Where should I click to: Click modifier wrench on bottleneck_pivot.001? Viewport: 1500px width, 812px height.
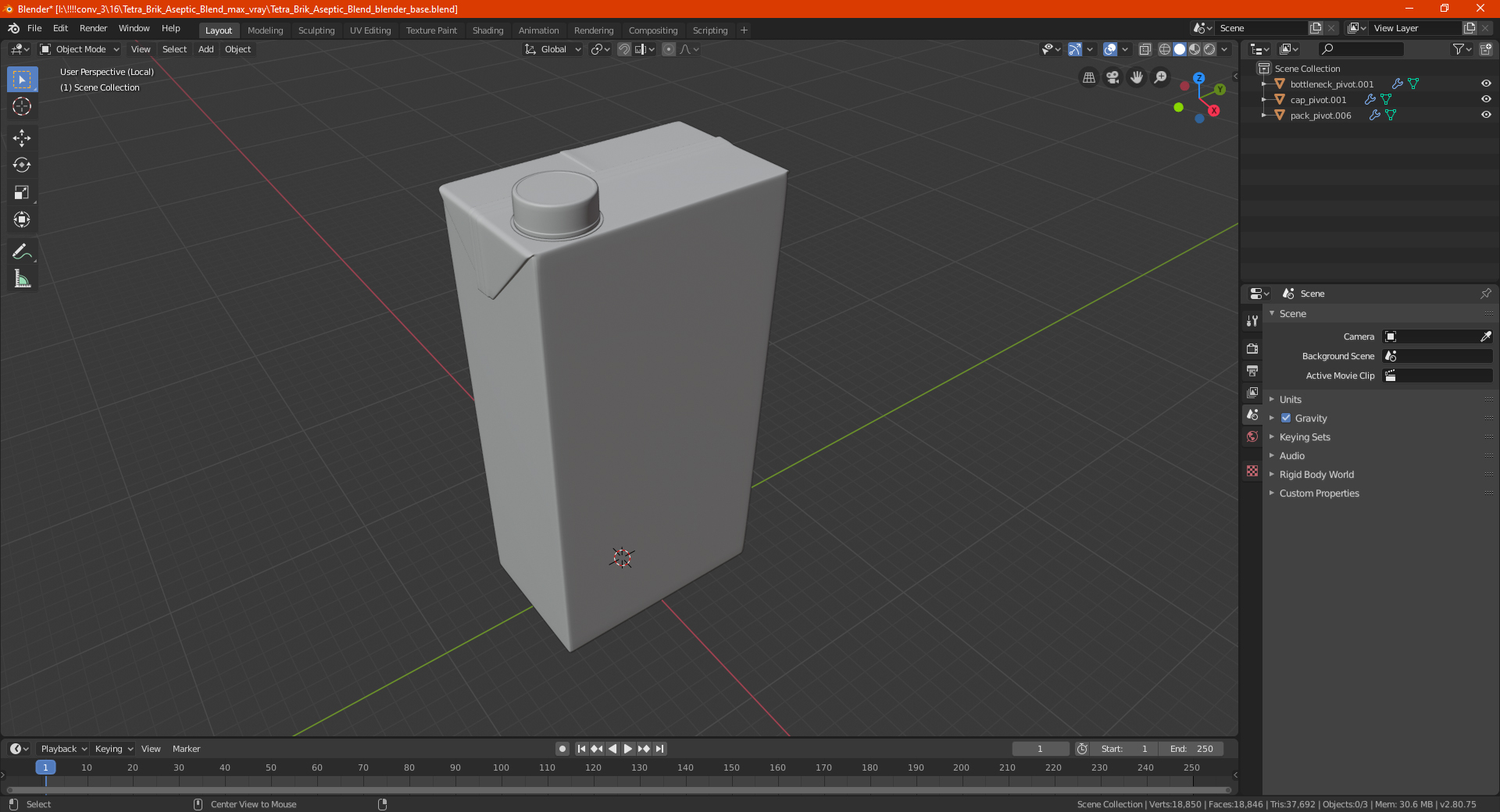(1398, 84)
